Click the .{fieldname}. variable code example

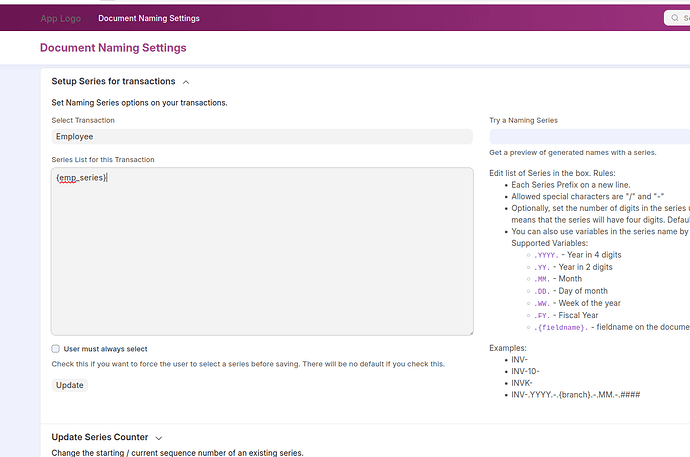pyautogui.click(x=561, y=327)
